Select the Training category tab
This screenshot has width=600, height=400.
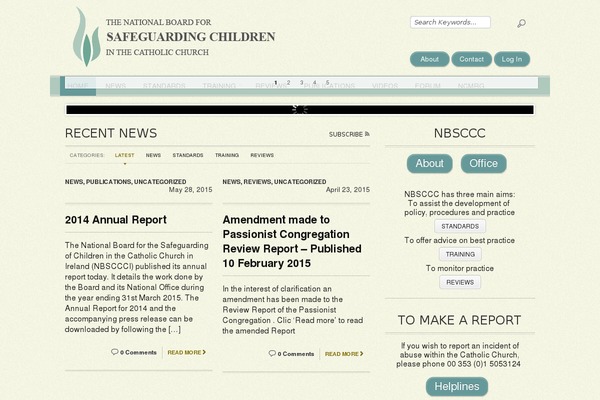click(227, 155)
